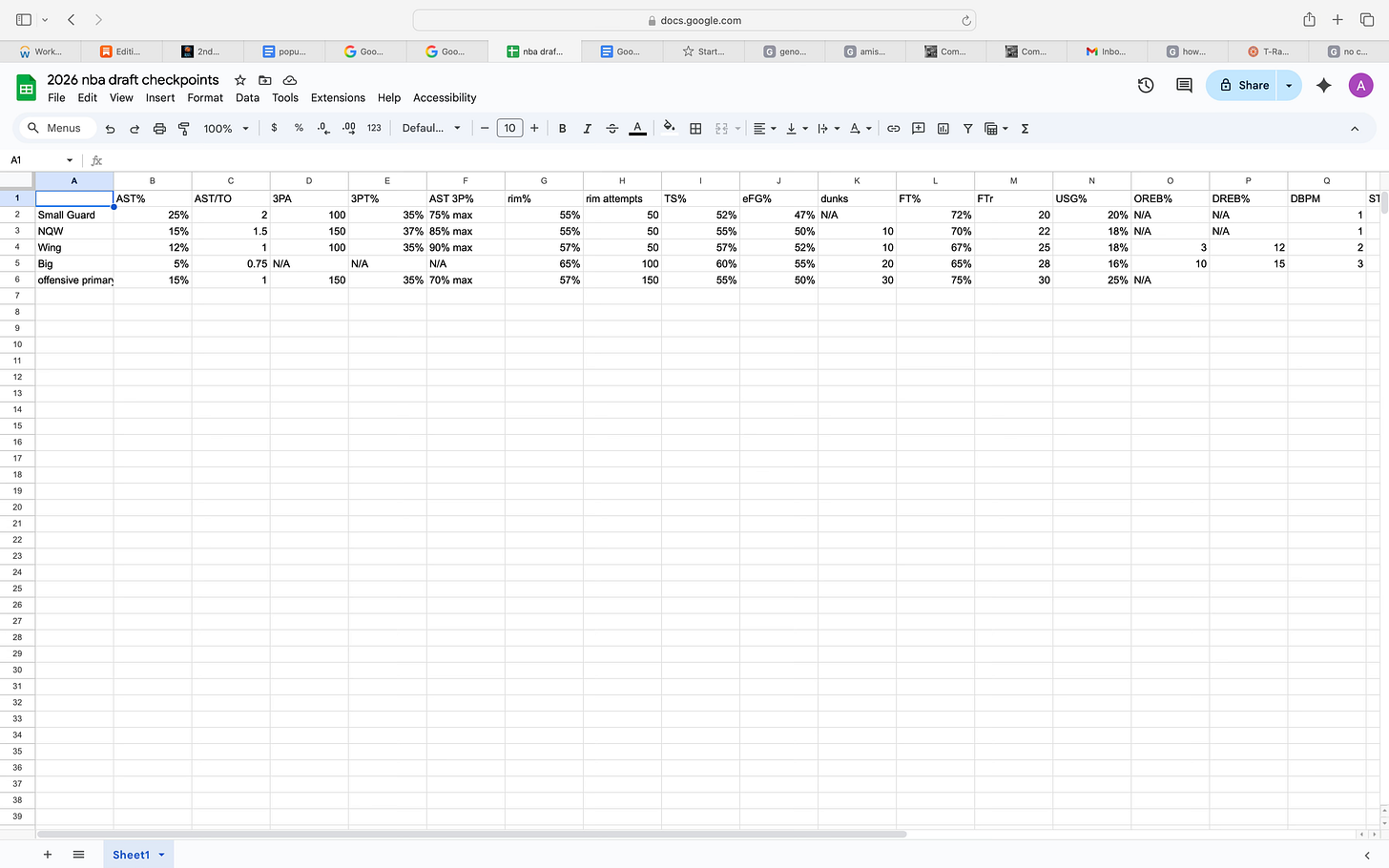Viewport: 1389px width, 868px height.
Task: Open the all sheets list icon
Action: (78, 855)
